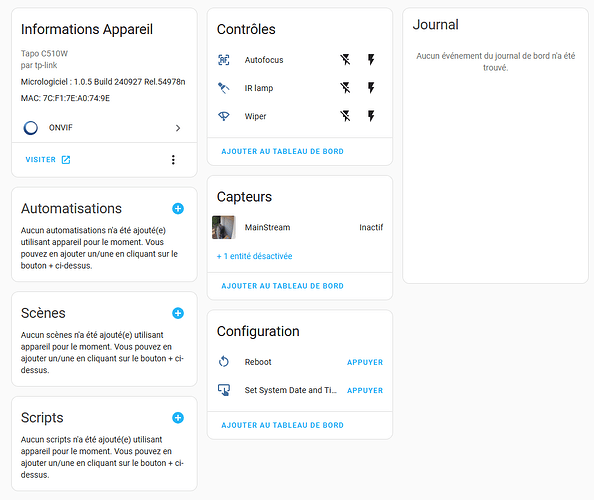Add a new scene with plus icon

pos(178,313)
